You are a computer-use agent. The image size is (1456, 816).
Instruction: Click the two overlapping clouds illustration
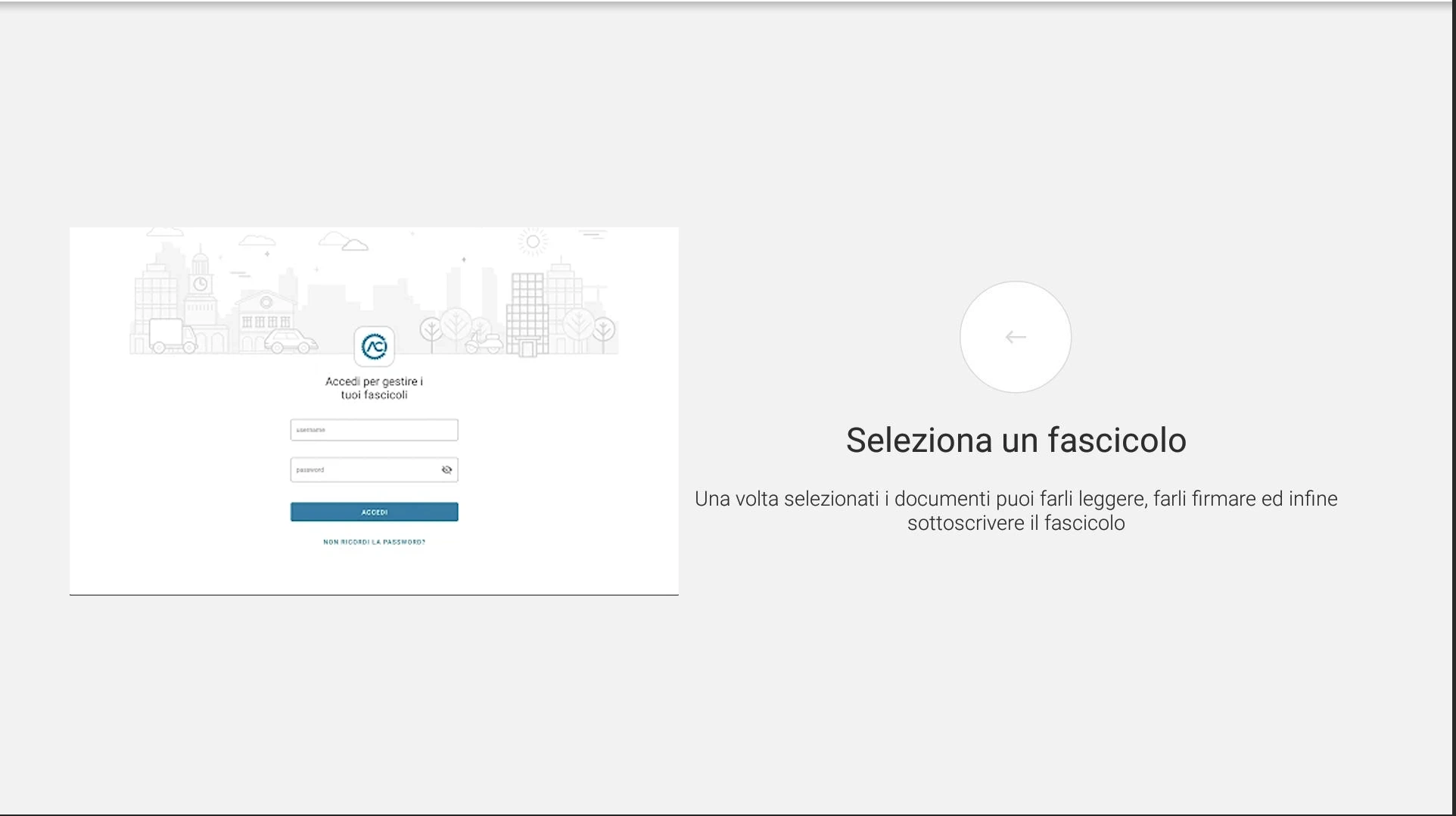(x=344, y=242)
